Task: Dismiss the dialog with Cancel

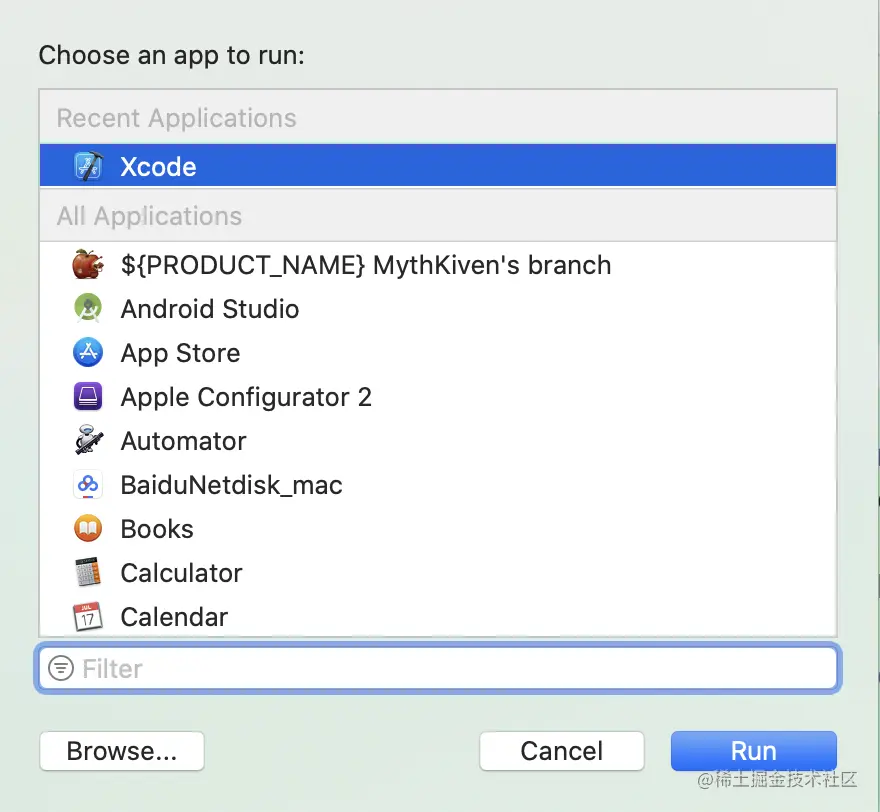Action: (562, 751)
